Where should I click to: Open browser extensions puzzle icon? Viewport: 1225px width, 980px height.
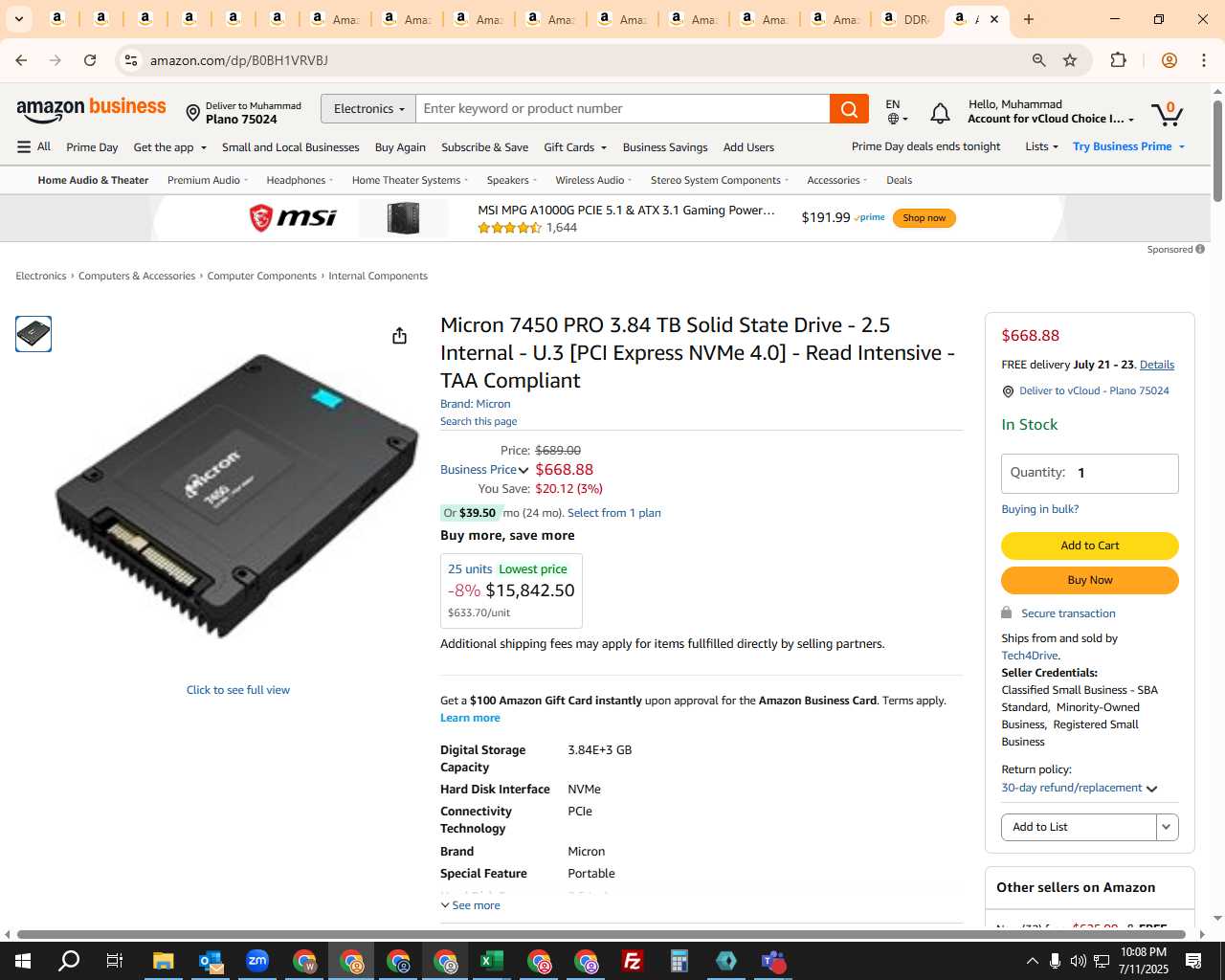(1118, 60)
